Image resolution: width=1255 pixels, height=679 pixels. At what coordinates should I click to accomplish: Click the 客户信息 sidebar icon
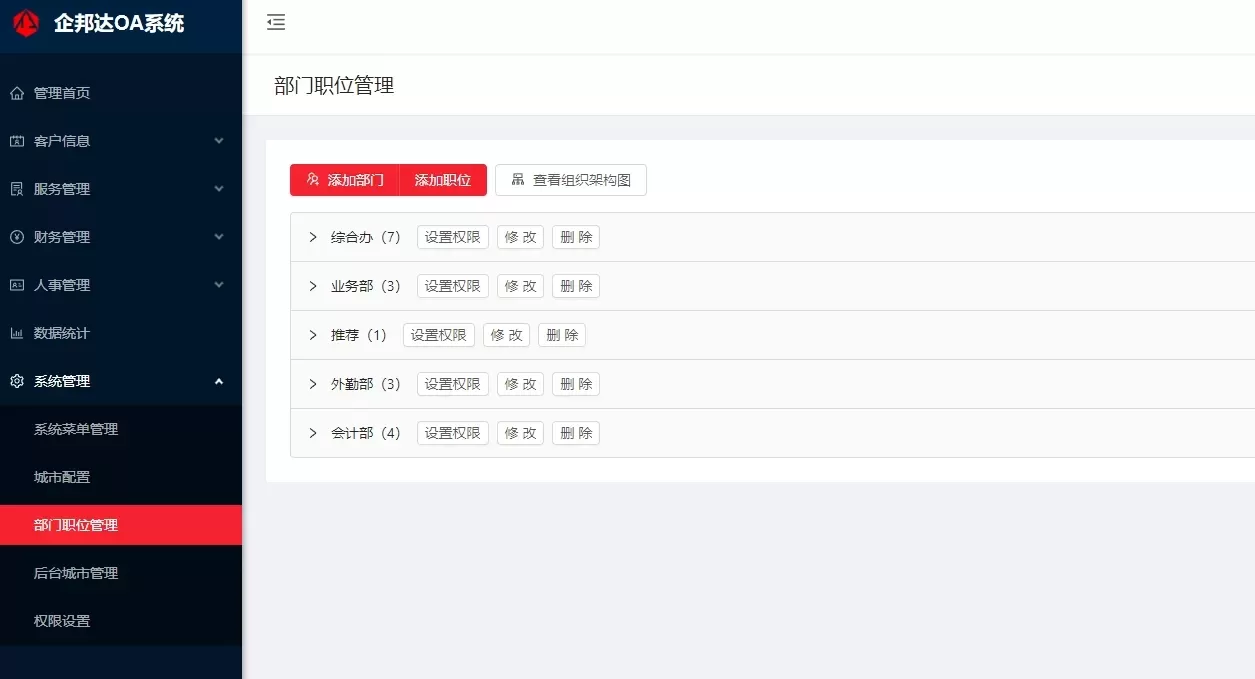click(17, 141)
